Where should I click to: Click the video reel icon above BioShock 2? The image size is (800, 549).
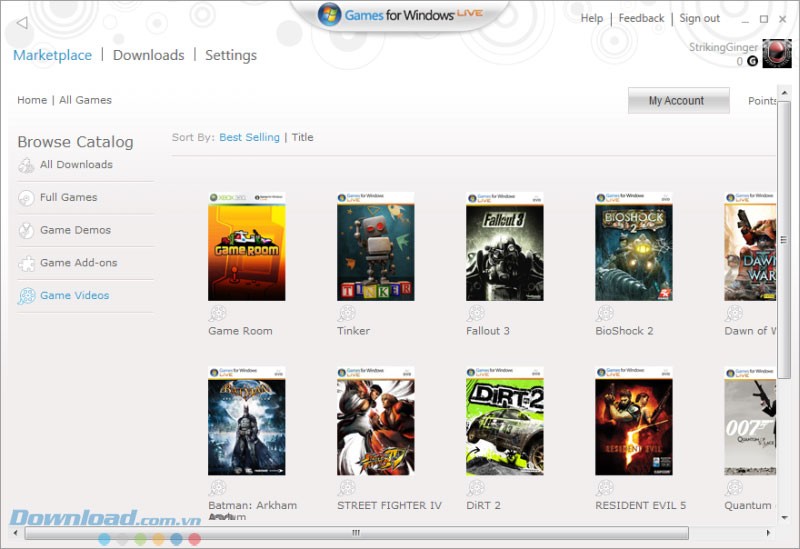pyautogui.click(x=605, y=313)
